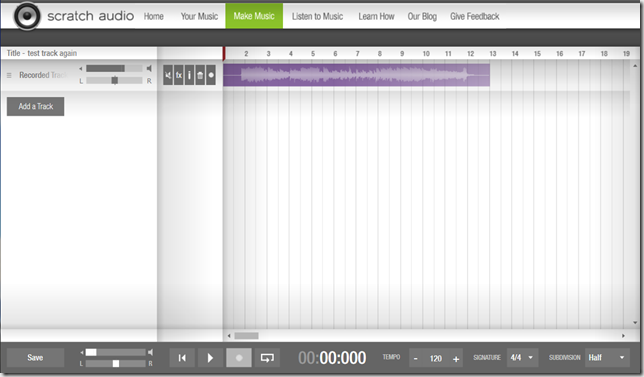Decrease the tempo with minus button
This screenshot has height=377, width=644.
click(416, 359)
